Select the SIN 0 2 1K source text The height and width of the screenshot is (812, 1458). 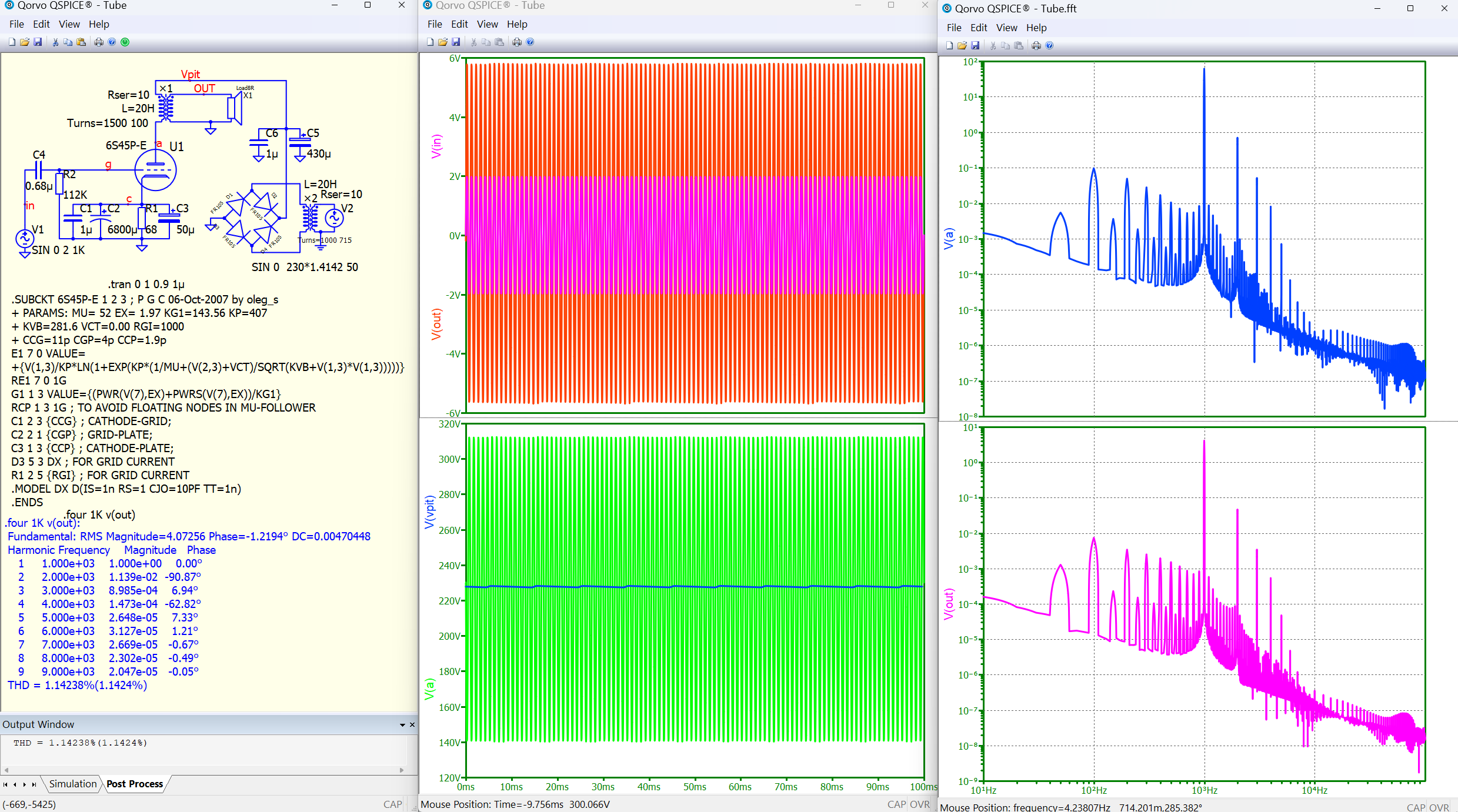pos(58,250)
